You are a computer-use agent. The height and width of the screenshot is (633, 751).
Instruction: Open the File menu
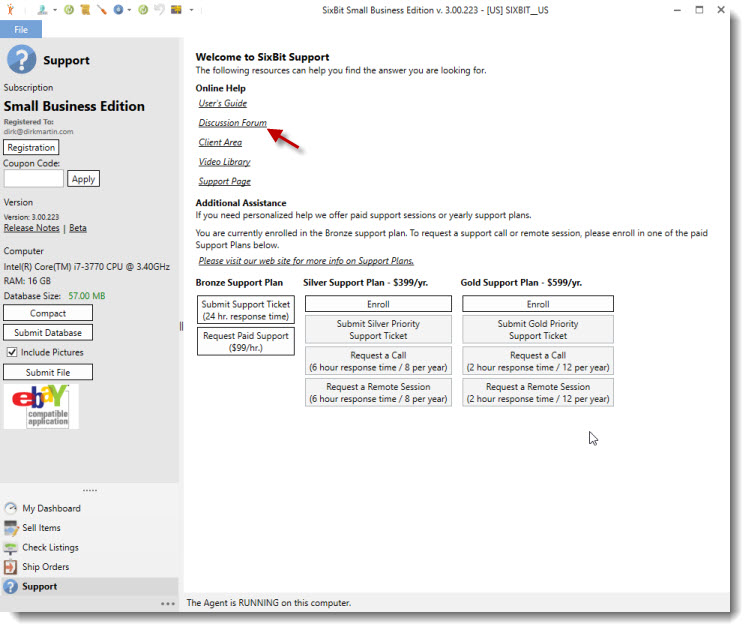point(21,30)
